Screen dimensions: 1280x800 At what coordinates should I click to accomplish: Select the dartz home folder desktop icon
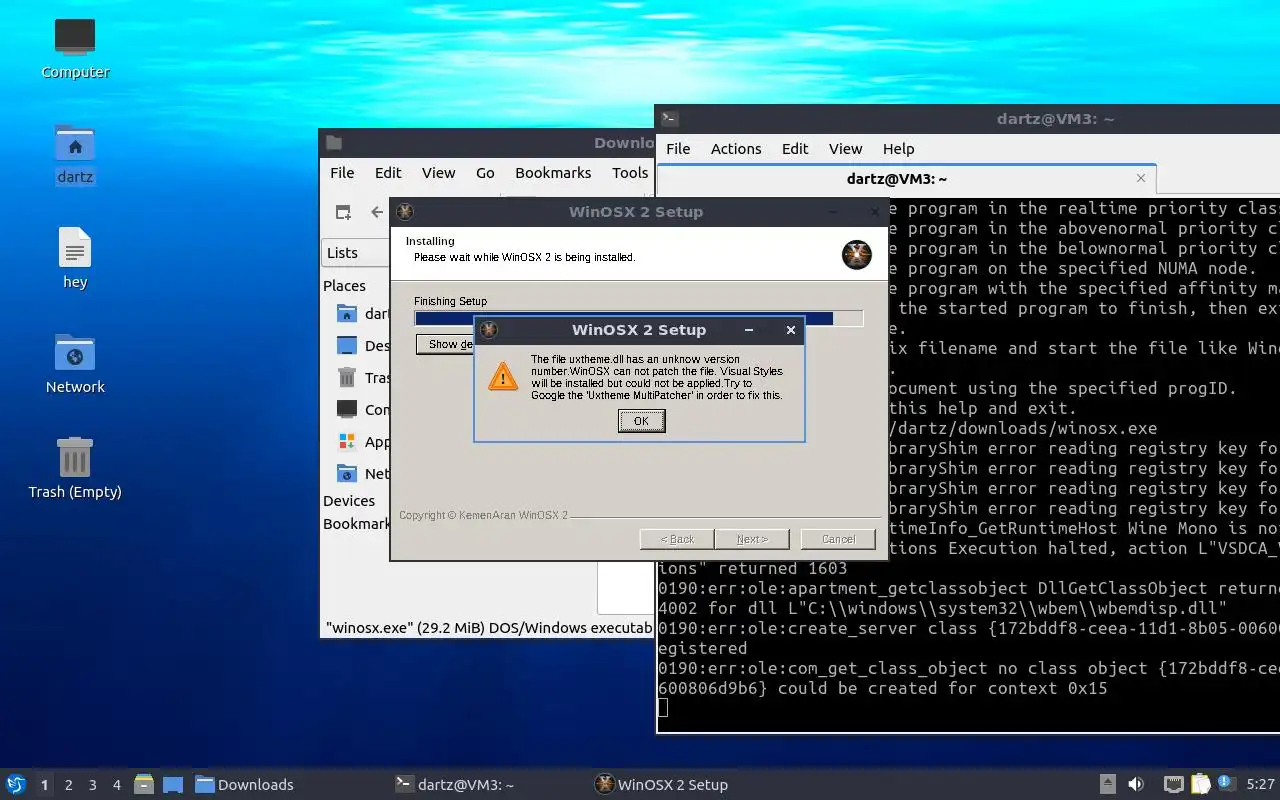(75, 144)
